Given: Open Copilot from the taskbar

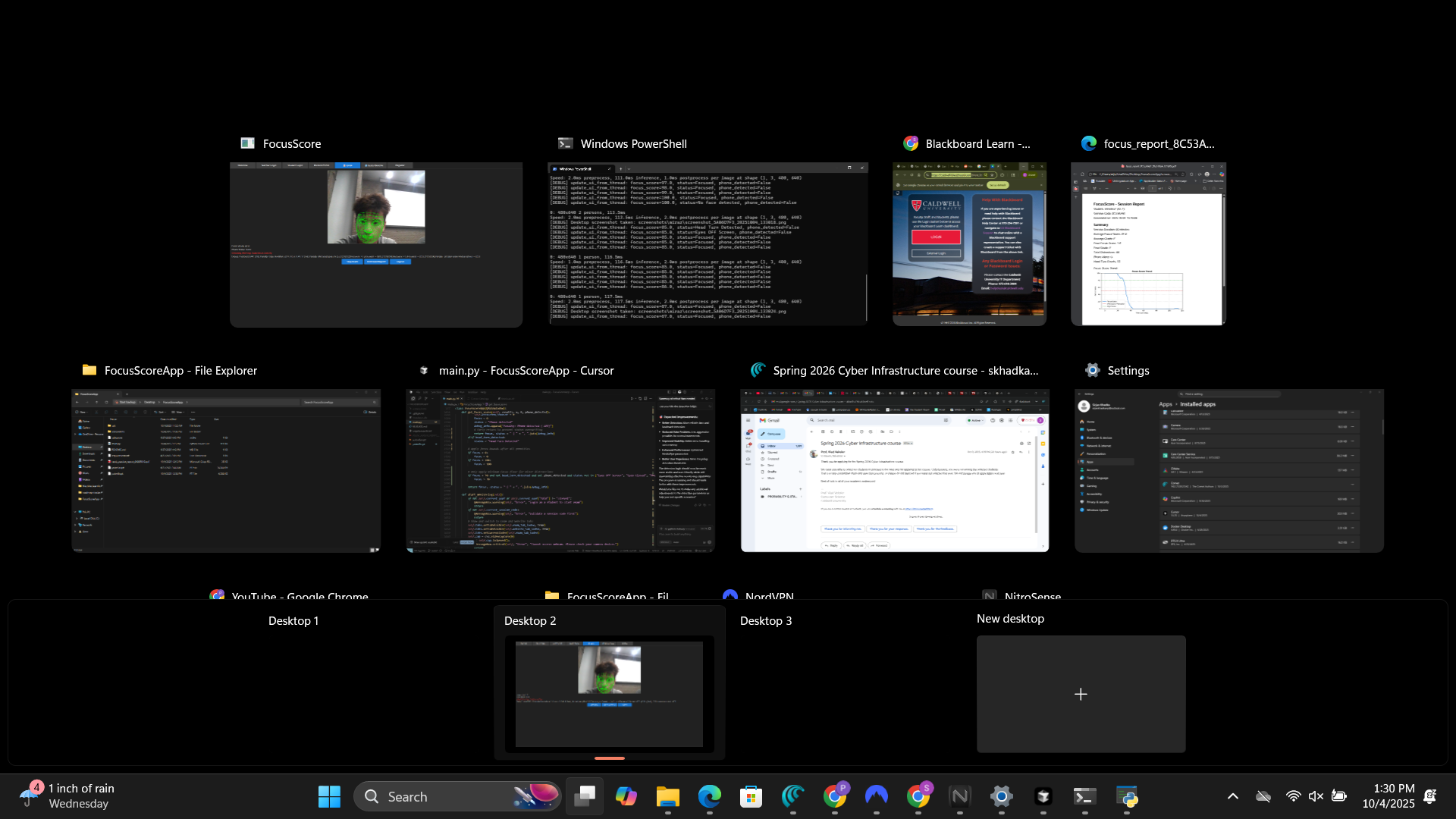Looking at the screenshot, I should coord(626,796).
